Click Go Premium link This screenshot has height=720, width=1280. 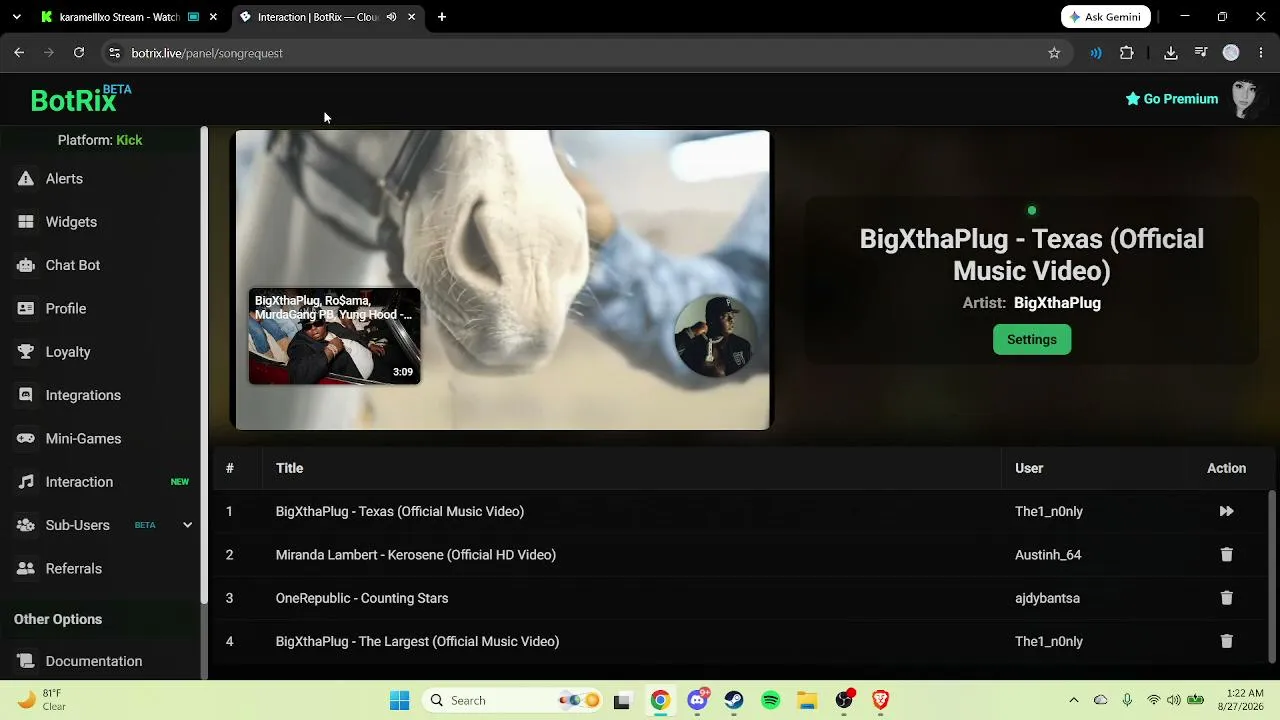click(x=1172, y=99)
